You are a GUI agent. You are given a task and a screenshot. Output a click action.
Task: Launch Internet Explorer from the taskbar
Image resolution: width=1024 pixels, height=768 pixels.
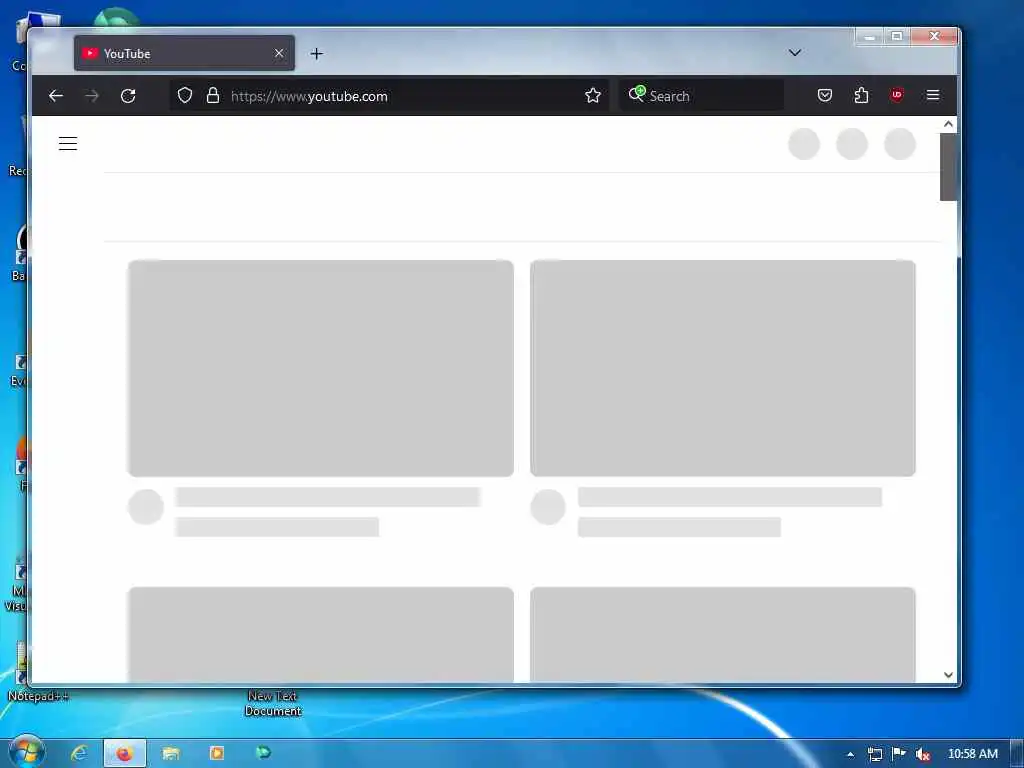pos(79,754)
